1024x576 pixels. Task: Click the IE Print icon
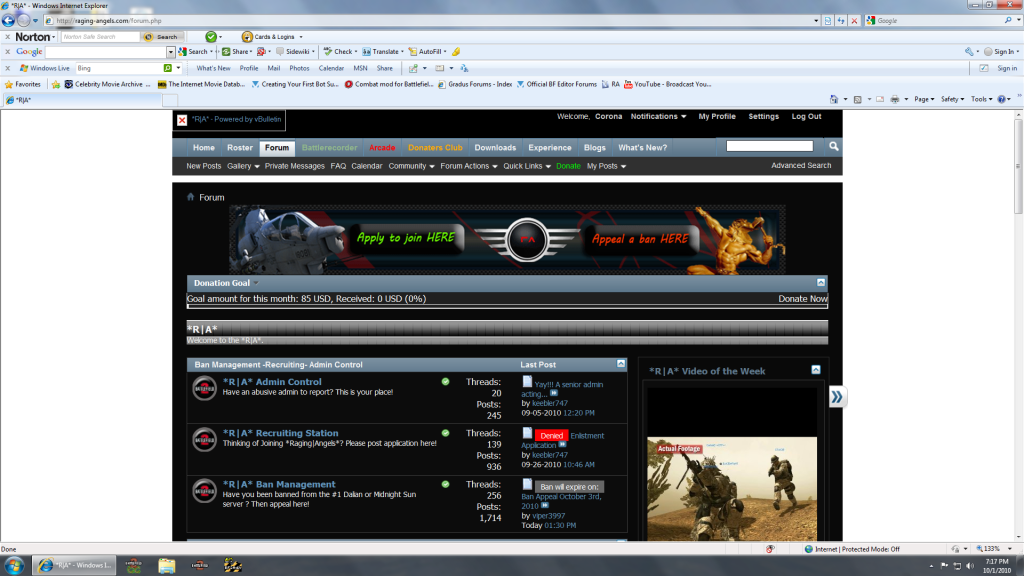(895, 99)
